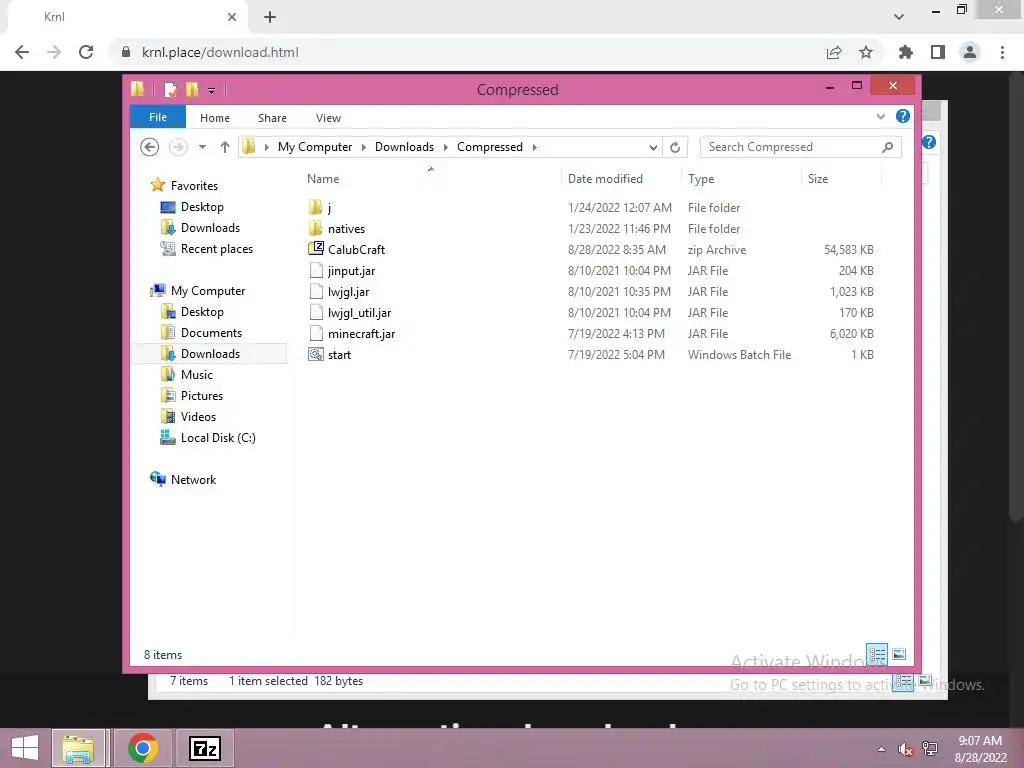Show hidden tray icons arrow
The height and width of the screenshot is (768, 1024).
pos(882,749)
